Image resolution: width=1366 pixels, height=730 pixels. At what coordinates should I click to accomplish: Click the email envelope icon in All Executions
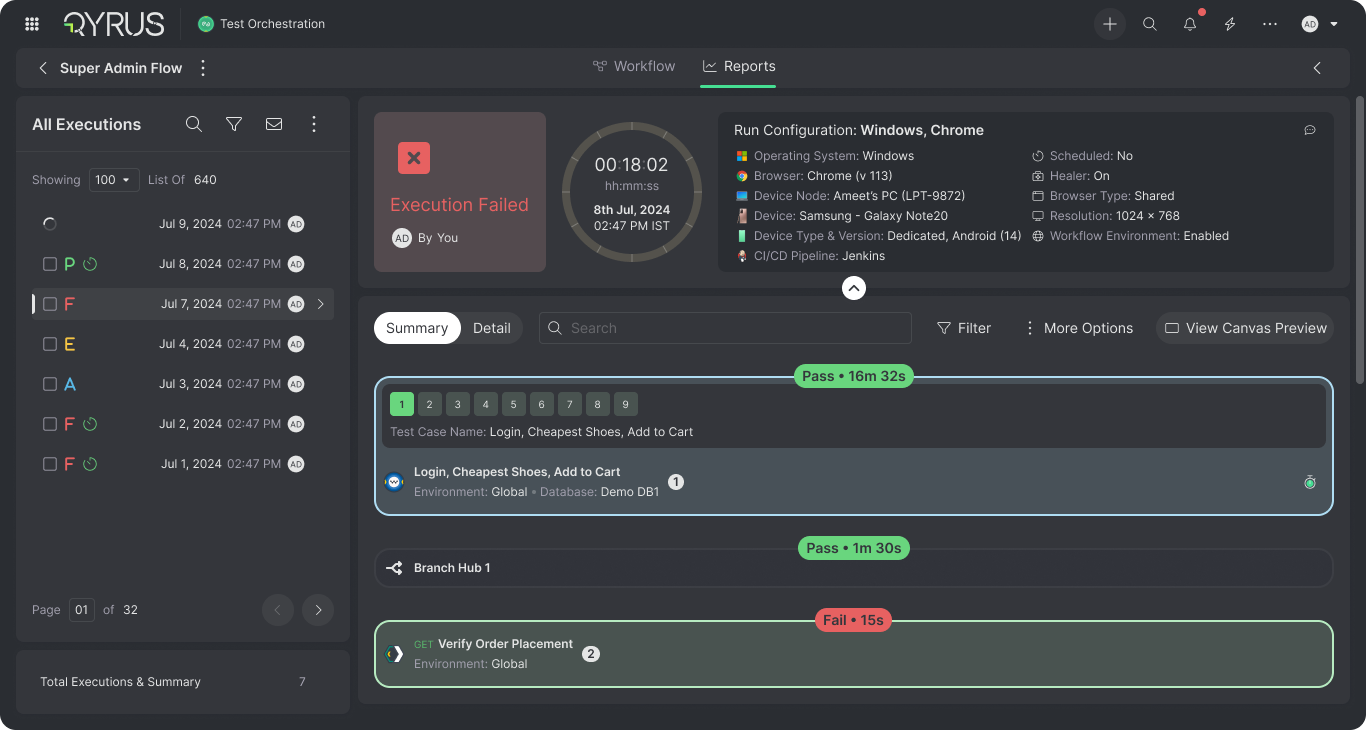tap(274, 124)
